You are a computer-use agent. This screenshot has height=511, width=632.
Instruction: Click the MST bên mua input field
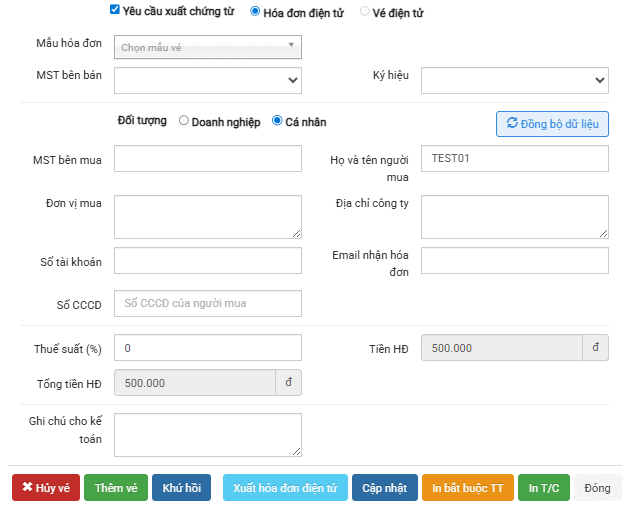208,159
